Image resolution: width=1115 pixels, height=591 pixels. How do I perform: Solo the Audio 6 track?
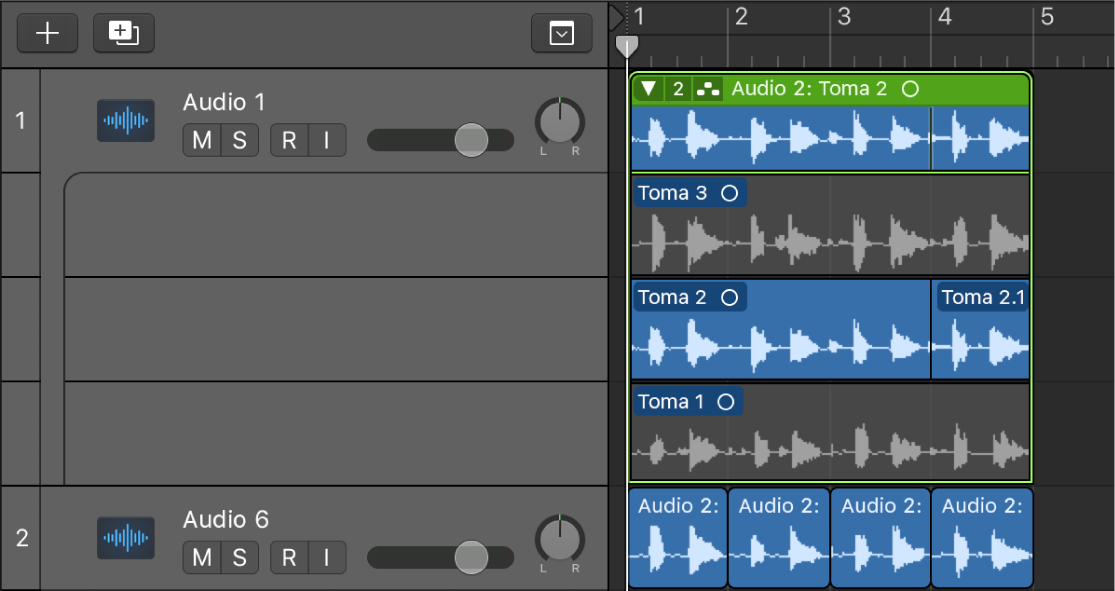point(240,557)
